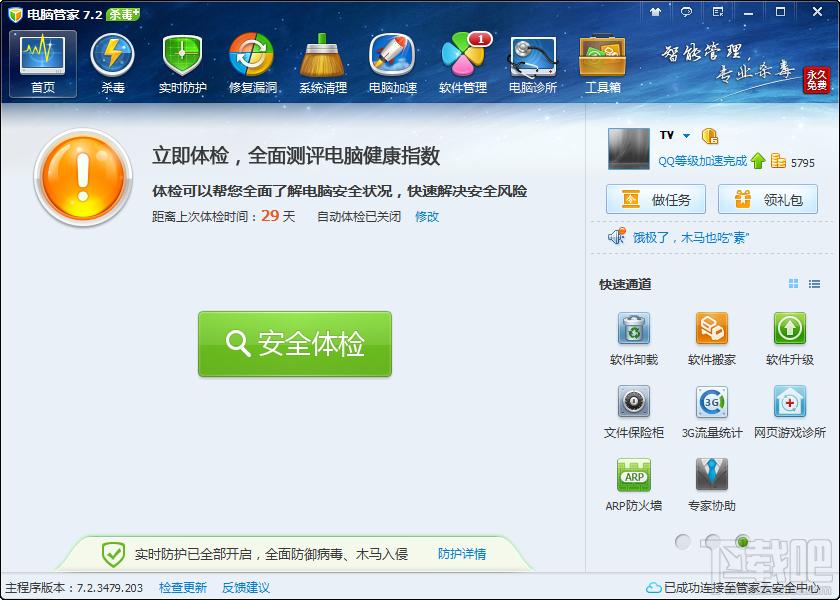Open 软件管理 with notification badge
840x600 pixels.
pos(463,64)
